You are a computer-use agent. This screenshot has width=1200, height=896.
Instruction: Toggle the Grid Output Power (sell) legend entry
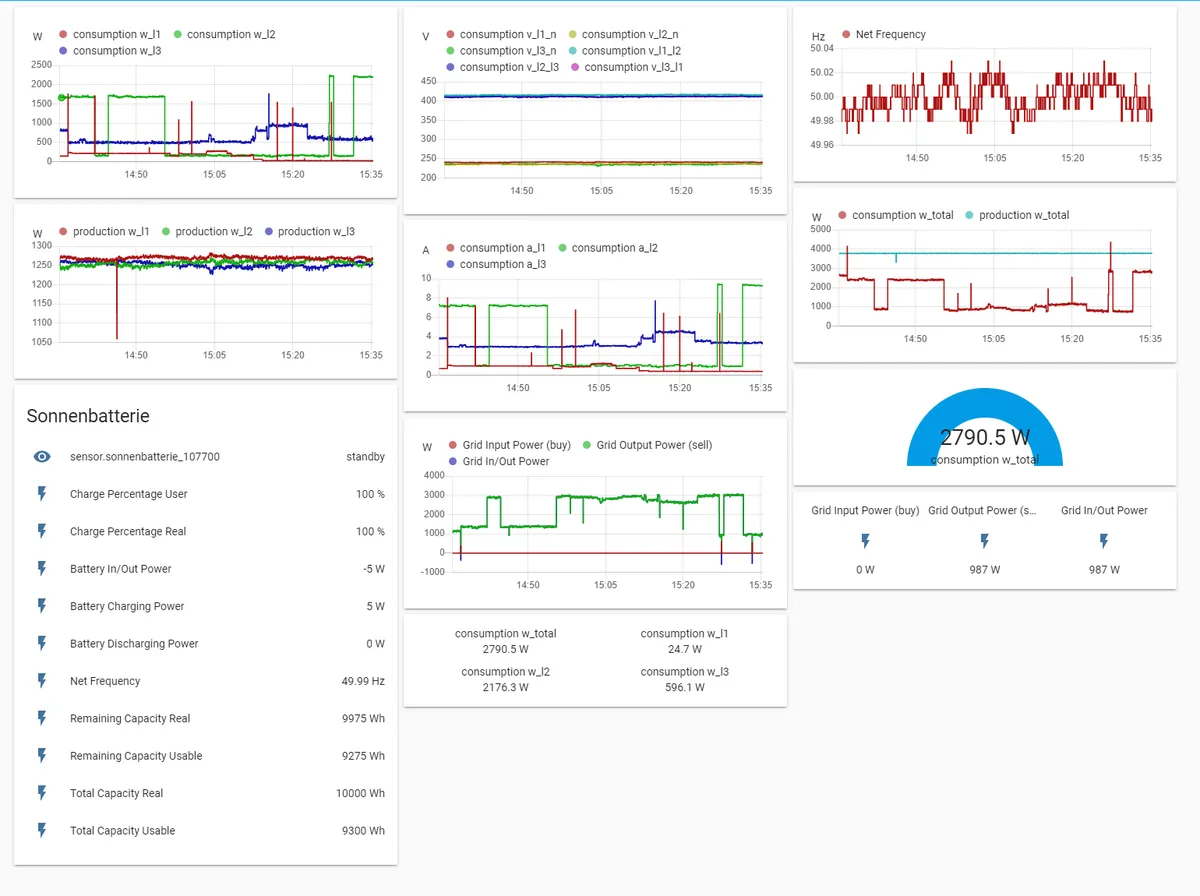tap(646, 445)
